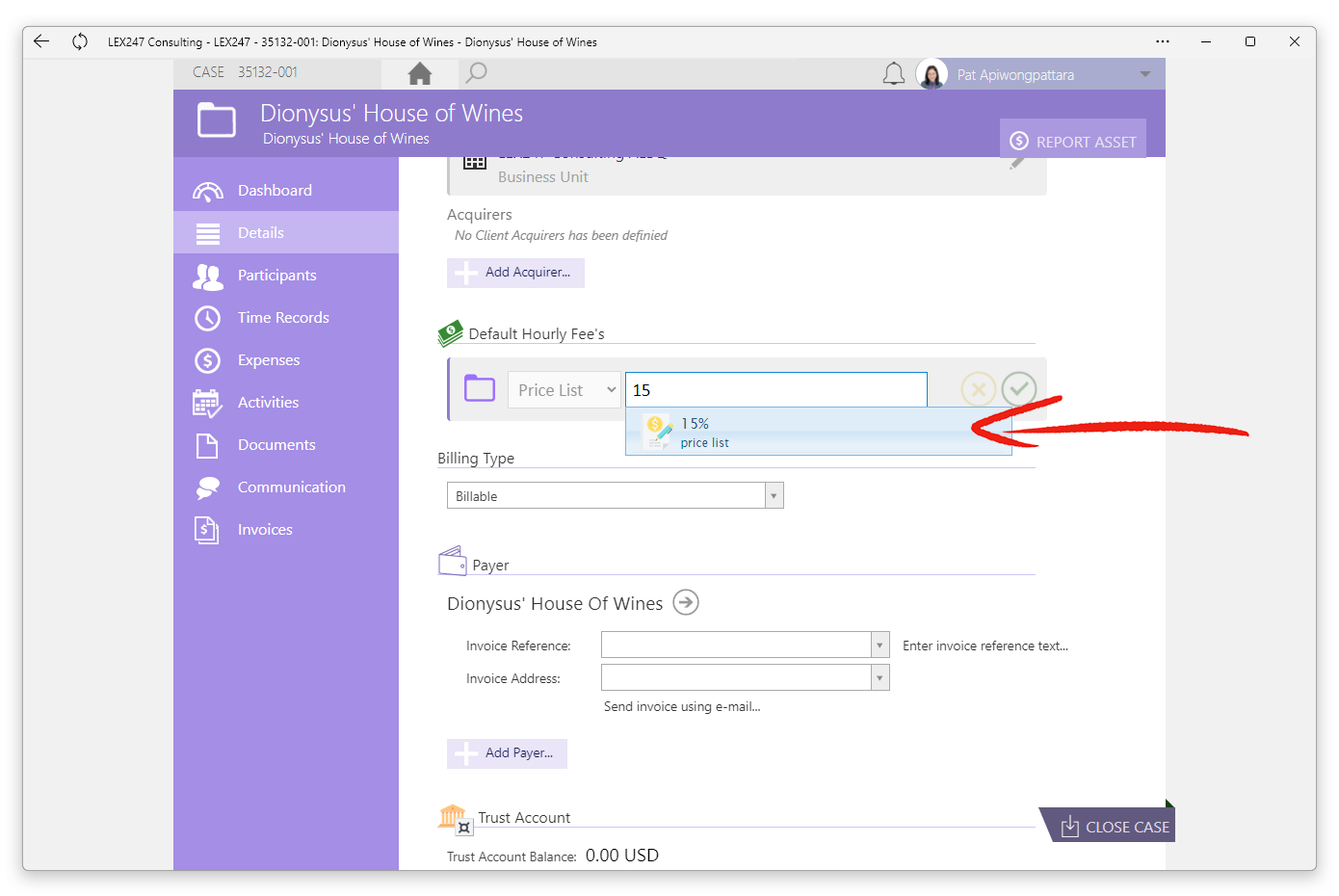Viewport: 1339px width, 896px height.
Task: Click the Trust Account Balance 0.00 USD value
Action: coord(622,856)
